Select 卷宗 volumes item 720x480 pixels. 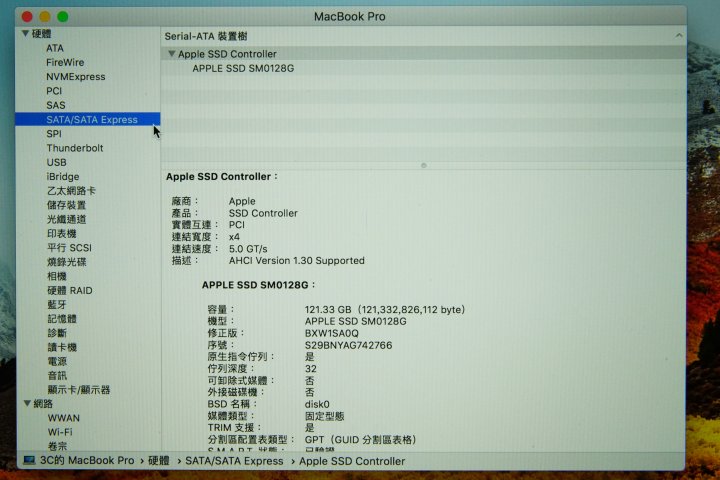pyautogui.click(x=57, y=446)
